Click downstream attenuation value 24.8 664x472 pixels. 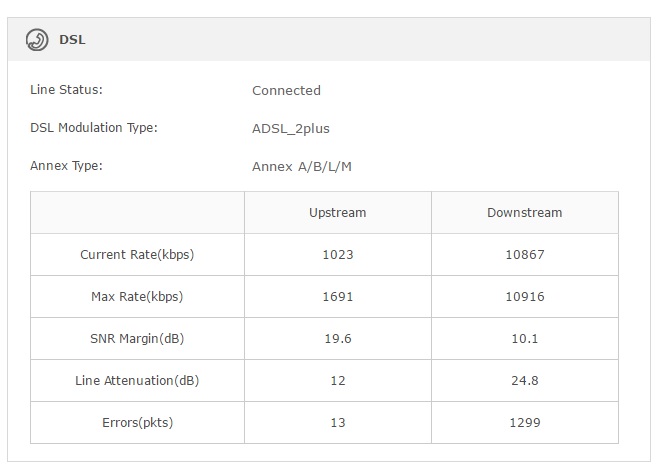click(525, 381)
